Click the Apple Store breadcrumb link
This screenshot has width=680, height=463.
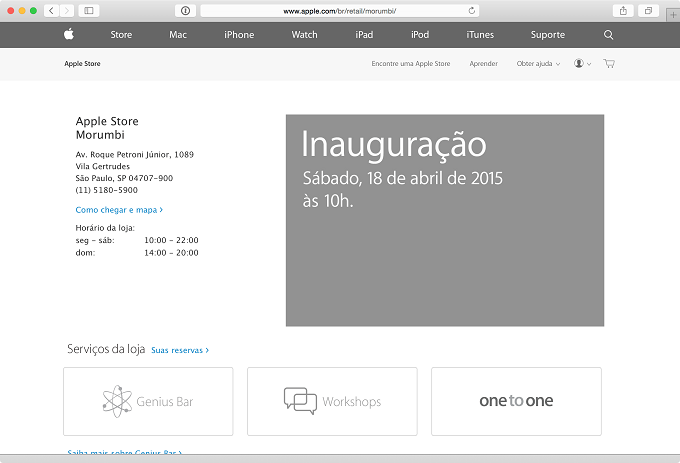tap(82, 63)
